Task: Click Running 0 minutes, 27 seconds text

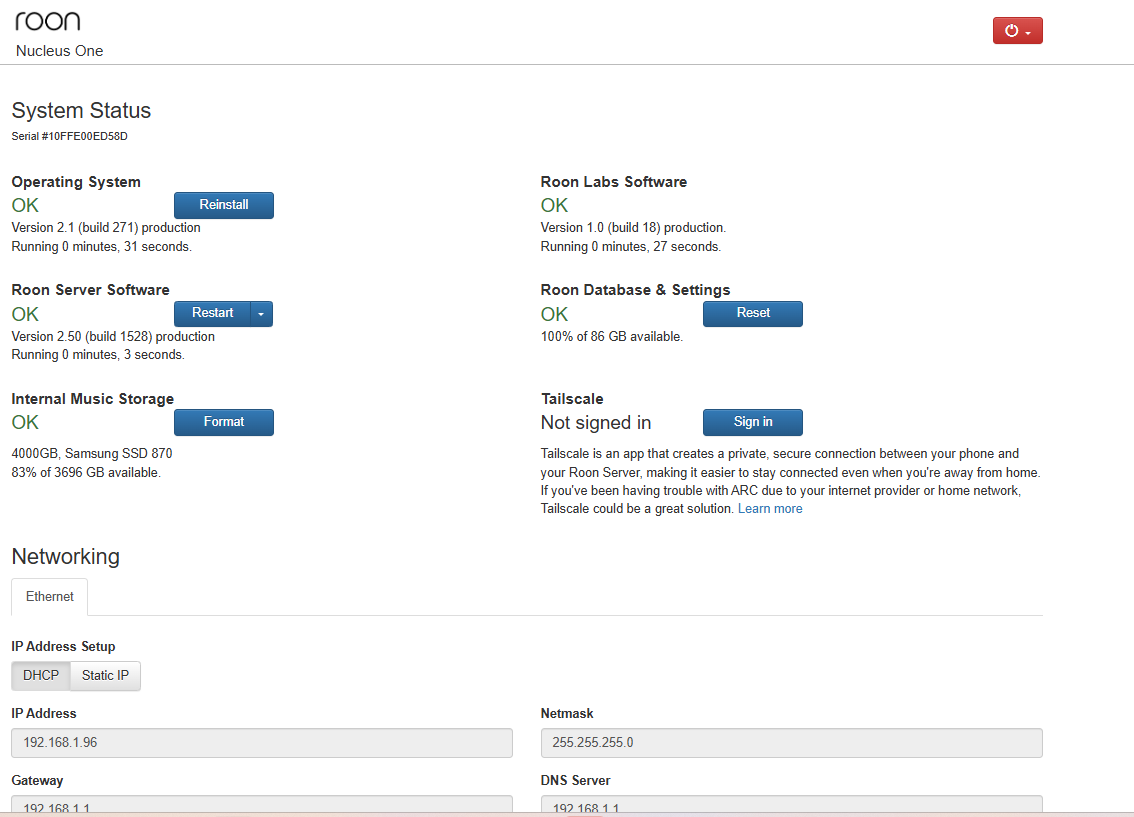Action: pyautogui.click(x=631, y=247)
